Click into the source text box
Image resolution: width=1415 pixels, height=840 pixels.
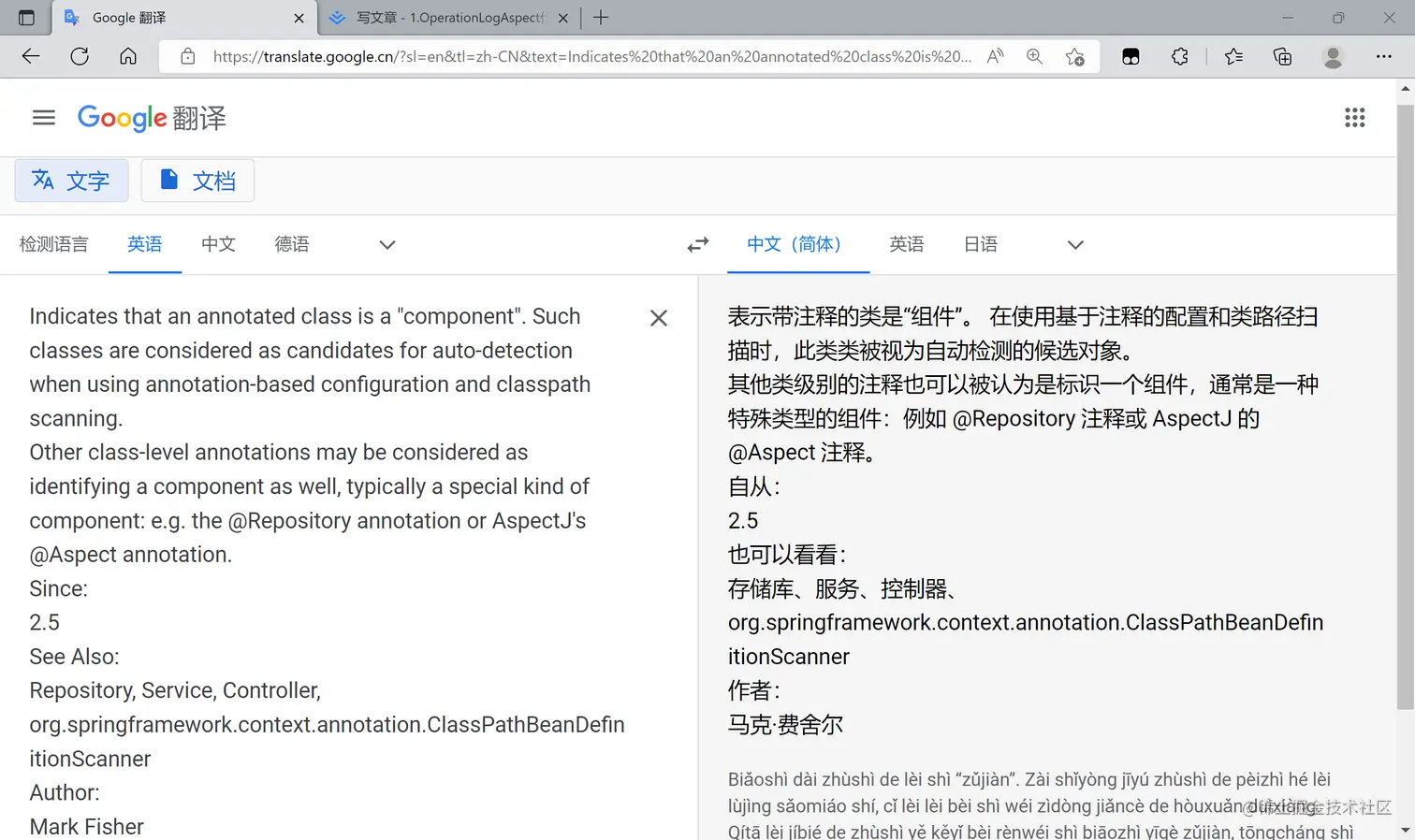[x=328, y=571]
